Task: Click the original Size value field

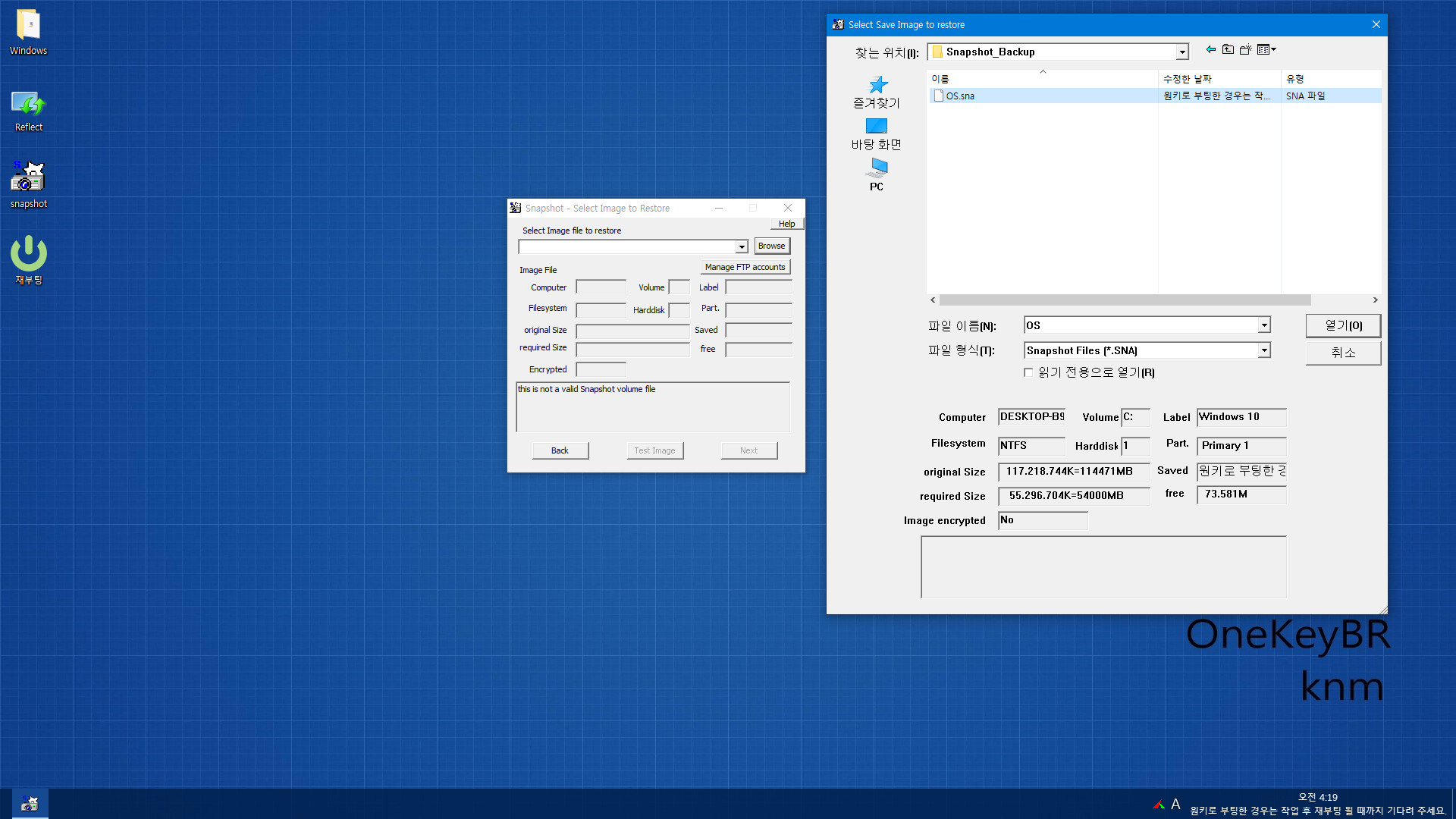Action: click(x=1074, y=472)
